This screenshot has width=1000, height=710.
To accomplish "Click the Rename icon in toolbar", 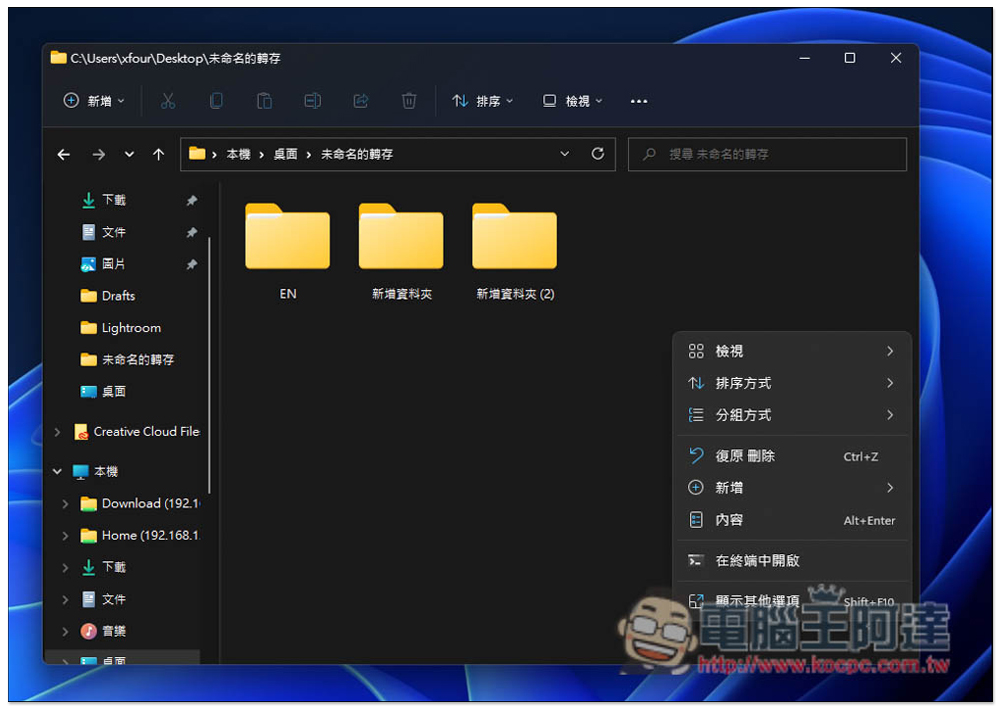I will point(312,101).
